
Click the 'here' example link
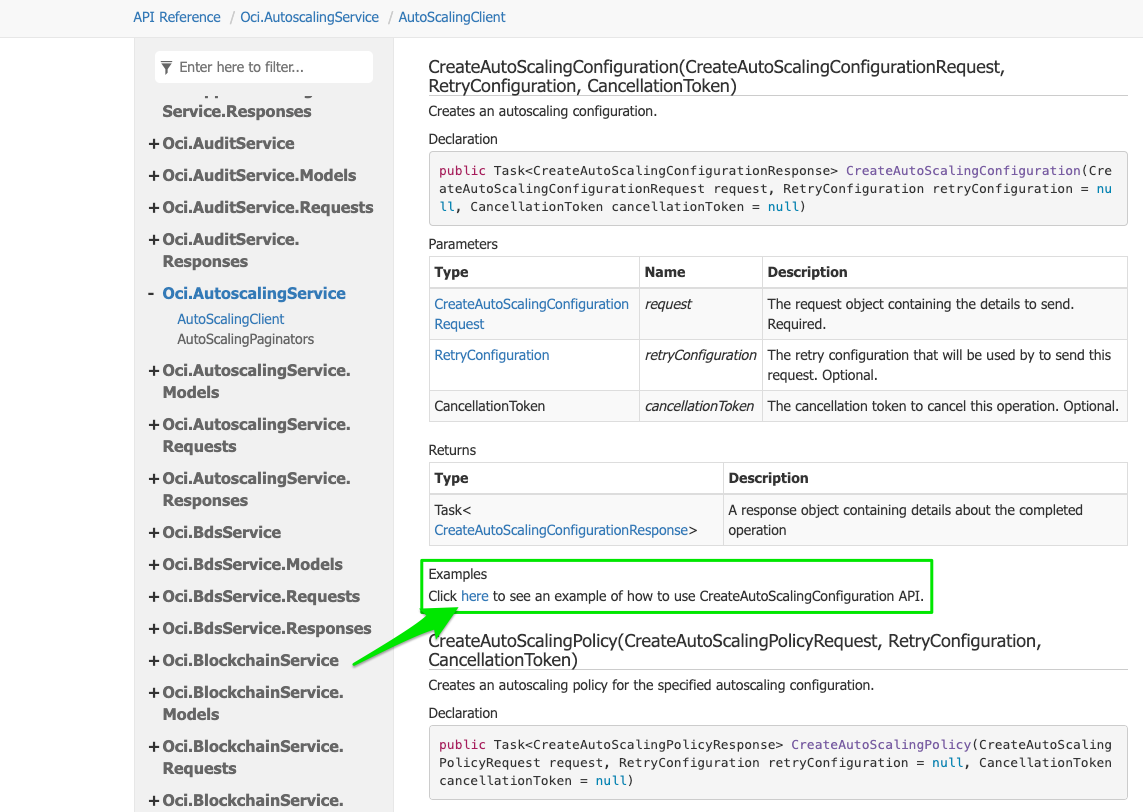(475, 595)
